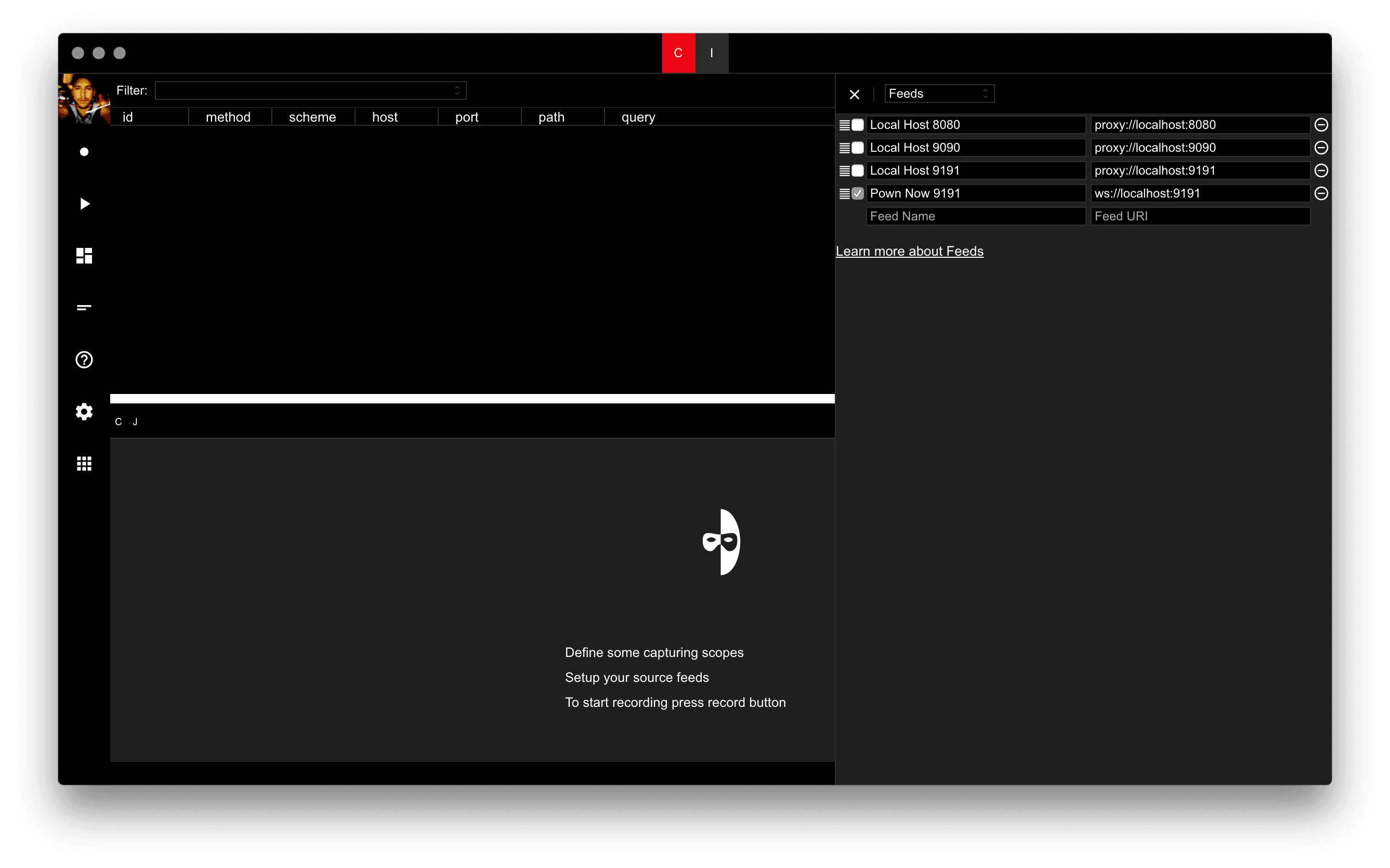Select the J tab in lower pane

pyautogui.click(x=135, y=422)
